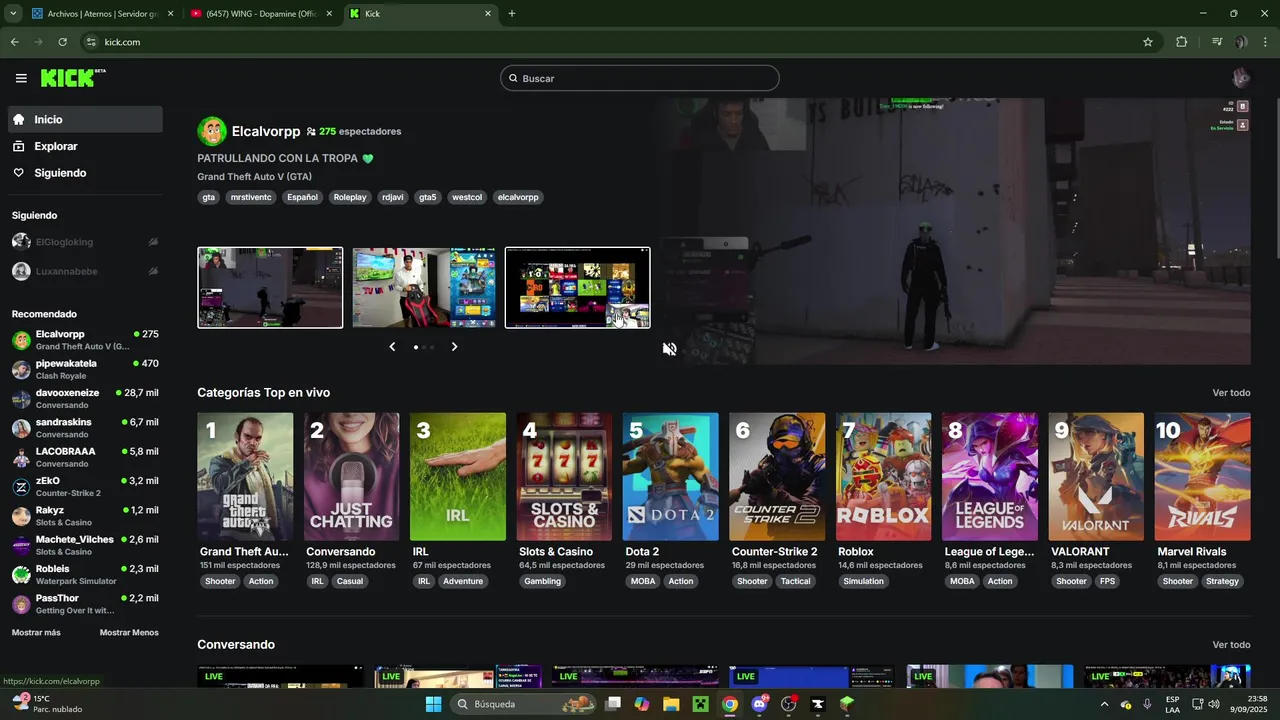
Task: Open Chrome three-dot menu
Action: click(1266, 42)
